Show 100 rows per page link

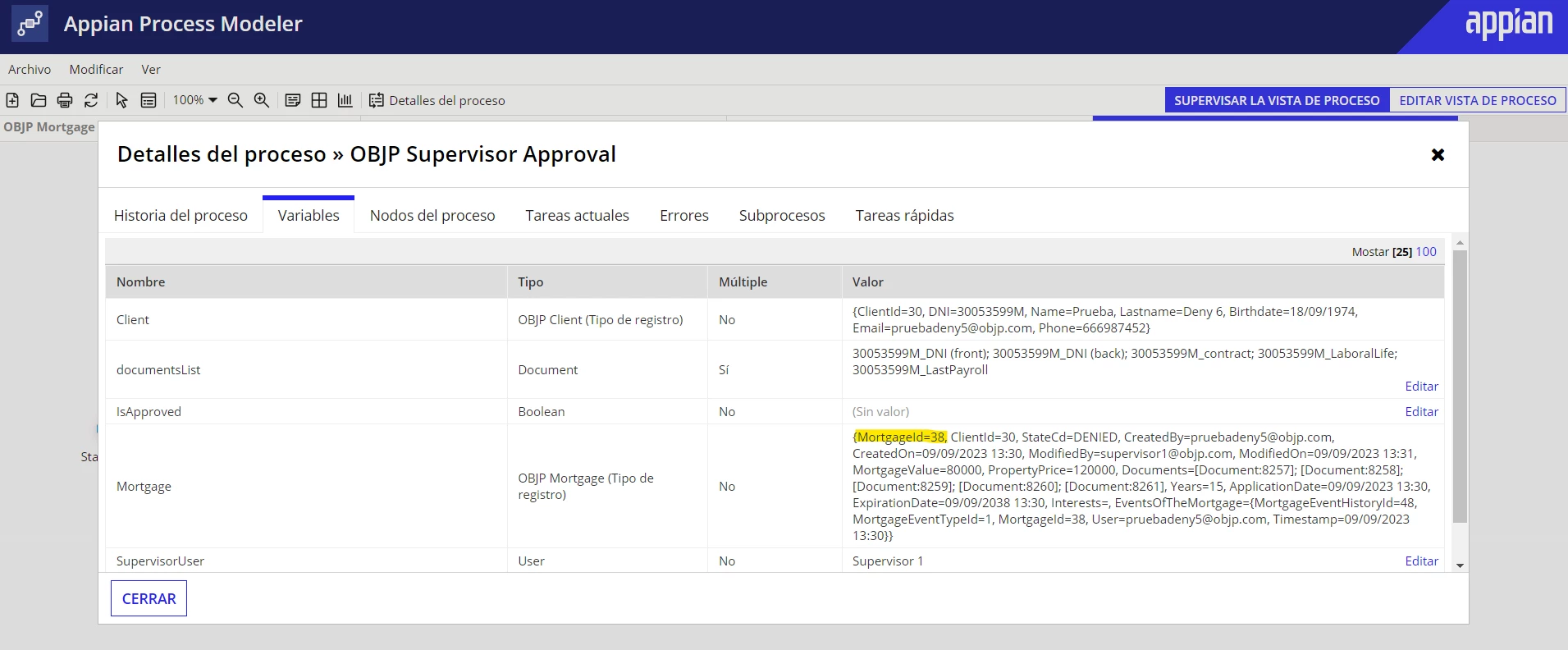click(x=1426, y=252)
